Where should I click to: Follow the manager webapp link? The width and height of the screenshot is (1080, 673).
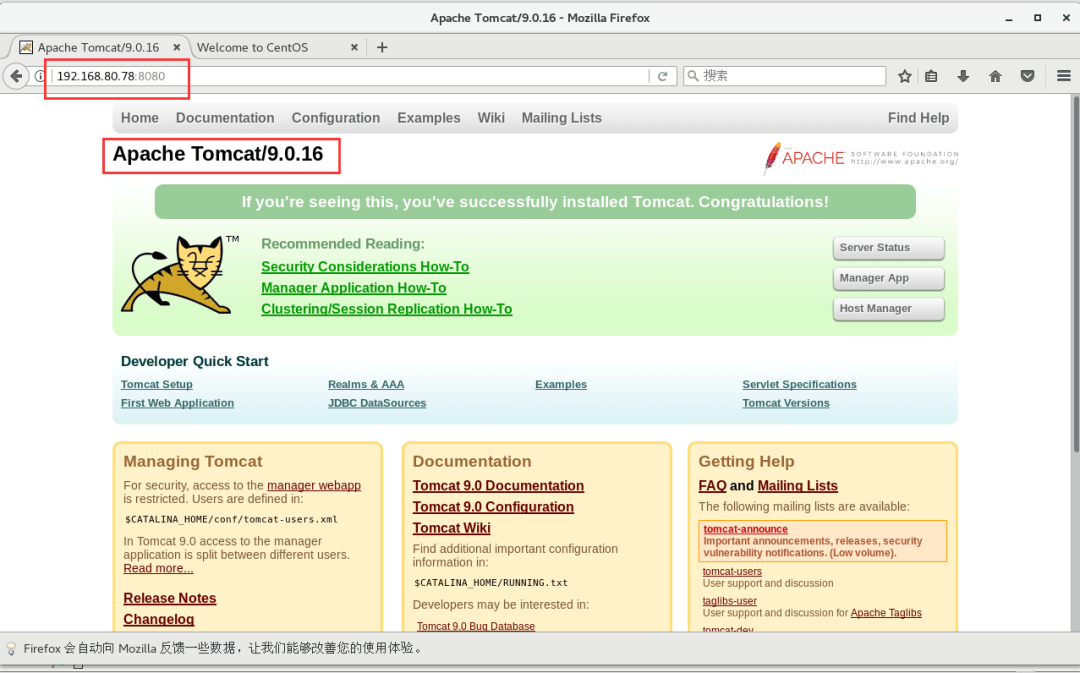[313, 486]
